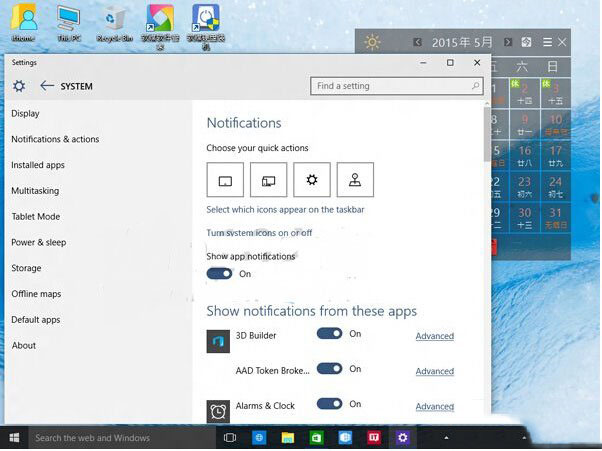The height and width of the screenshot is (451, 602).
Task: Select the Location quick action tile
Action: (355, 180)
